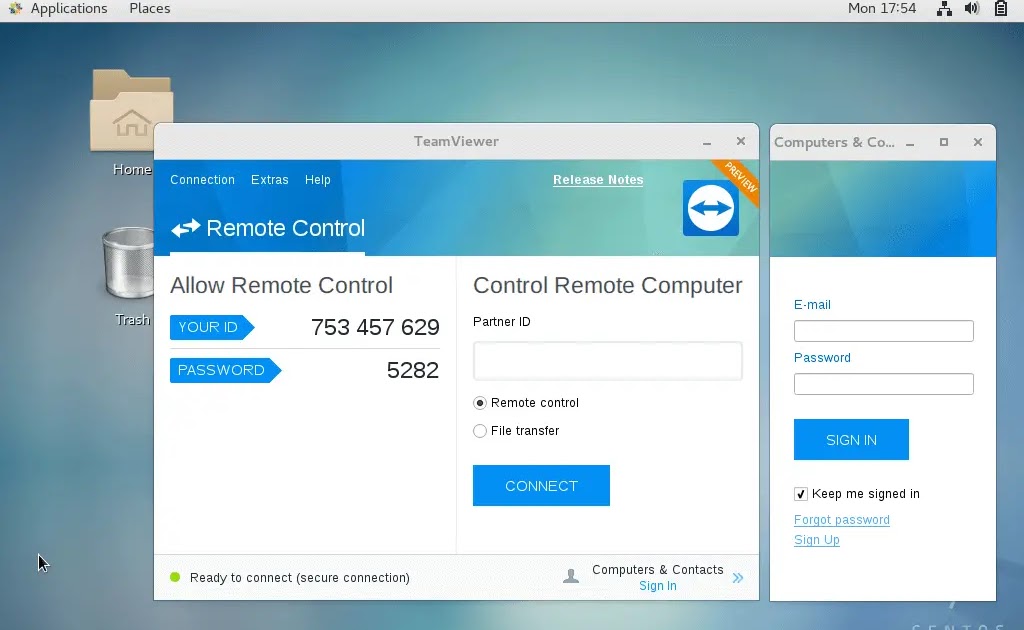
Task: Maximize the Computers & Contacts window
Action: (944, 142)
